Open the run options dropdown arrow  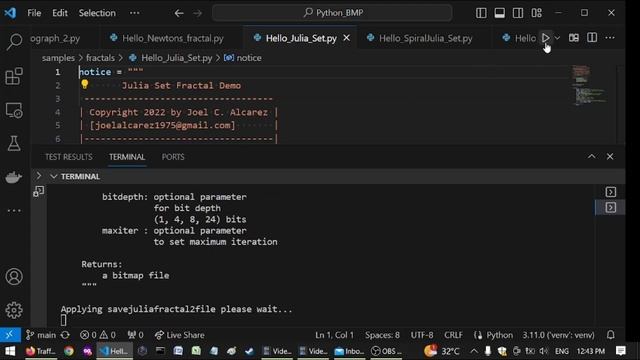click(x=557, y=38)
